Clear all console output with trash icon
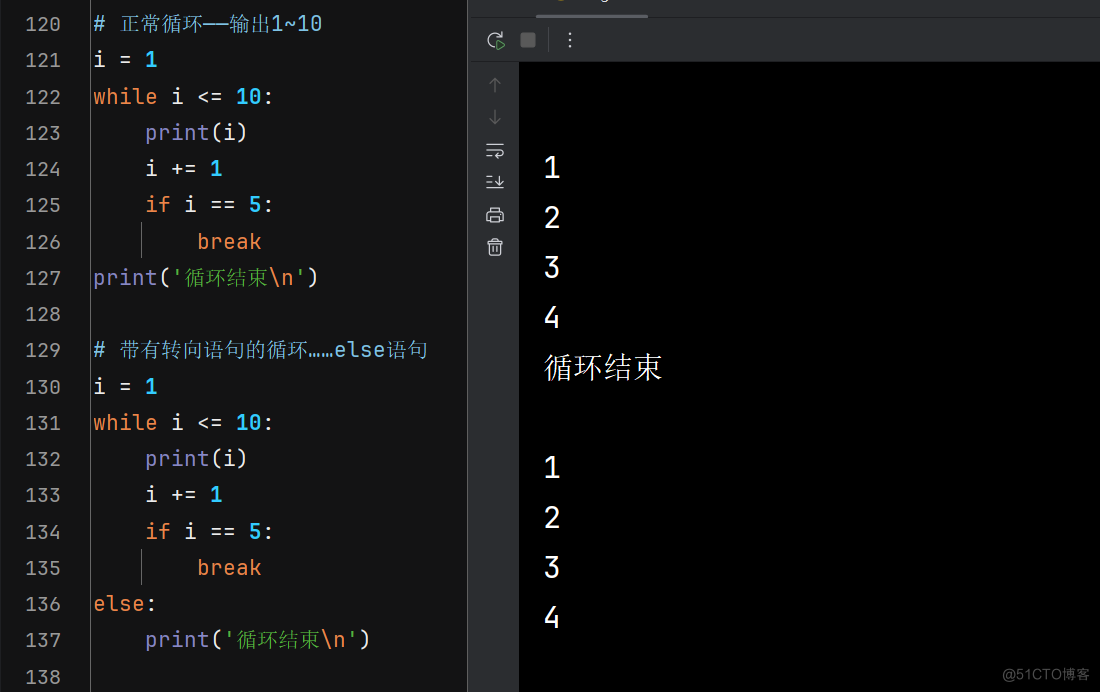This screenshot has height=692, width=1100. [495, 247]
